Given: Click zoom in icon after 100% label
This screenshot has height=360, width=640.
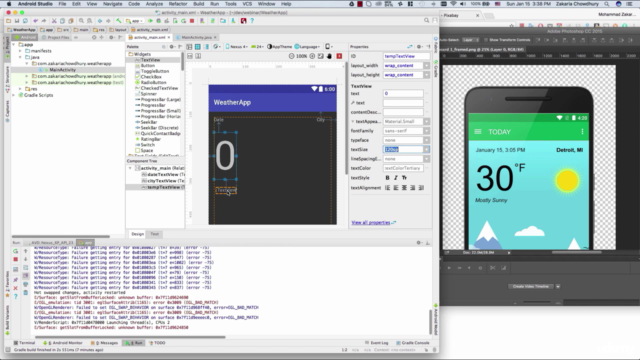Looking at the screenshot, I should tap(312, 56).
